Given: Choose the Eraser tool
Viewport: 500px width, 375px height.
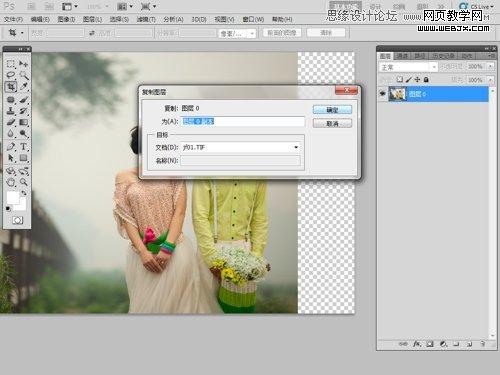Looking at the screenshot, I should point(11,122).
